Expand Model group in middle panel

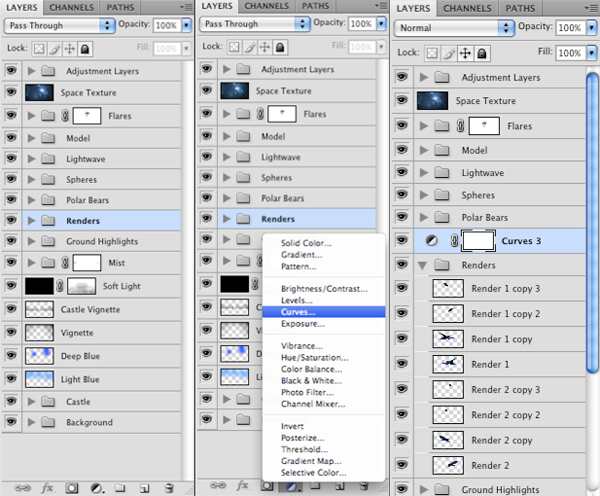click(x=227, y=136)
